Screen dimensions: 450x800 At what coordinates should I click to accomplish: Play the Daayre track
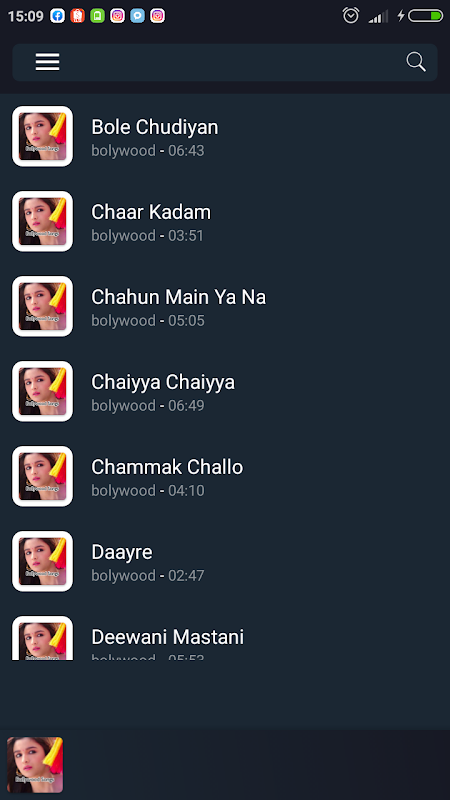pyautogui.click(x=225, y=561)
